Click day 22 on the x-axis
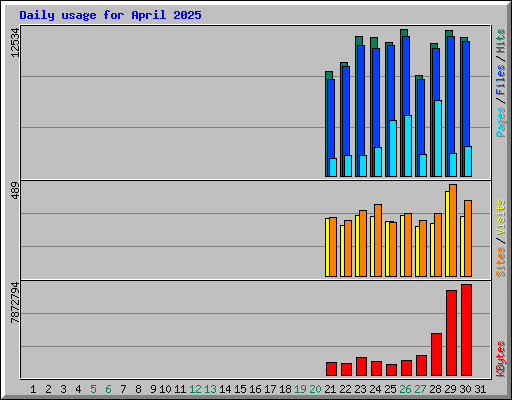 345,389
